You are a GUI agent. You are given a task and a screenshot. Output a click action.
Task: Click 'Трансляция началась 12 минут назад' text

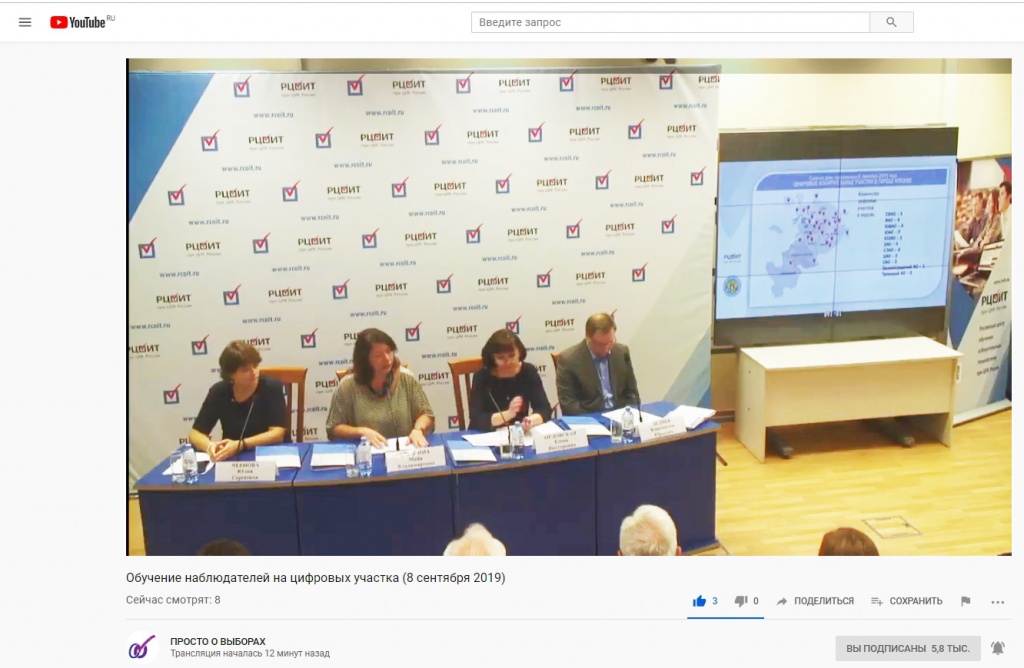pos(250,653)
